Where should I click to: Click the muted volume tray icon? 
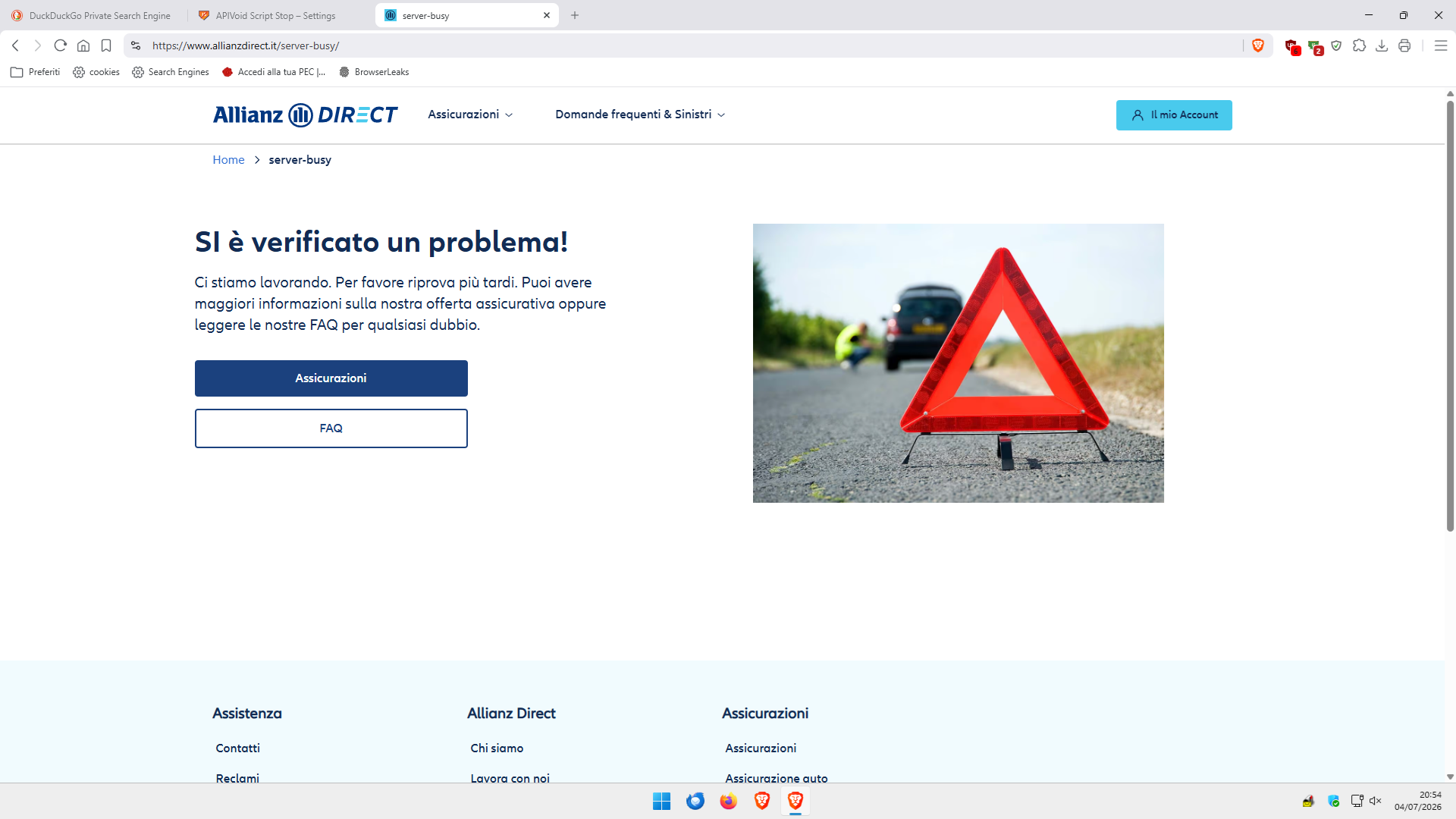[x=1376, y=801]
